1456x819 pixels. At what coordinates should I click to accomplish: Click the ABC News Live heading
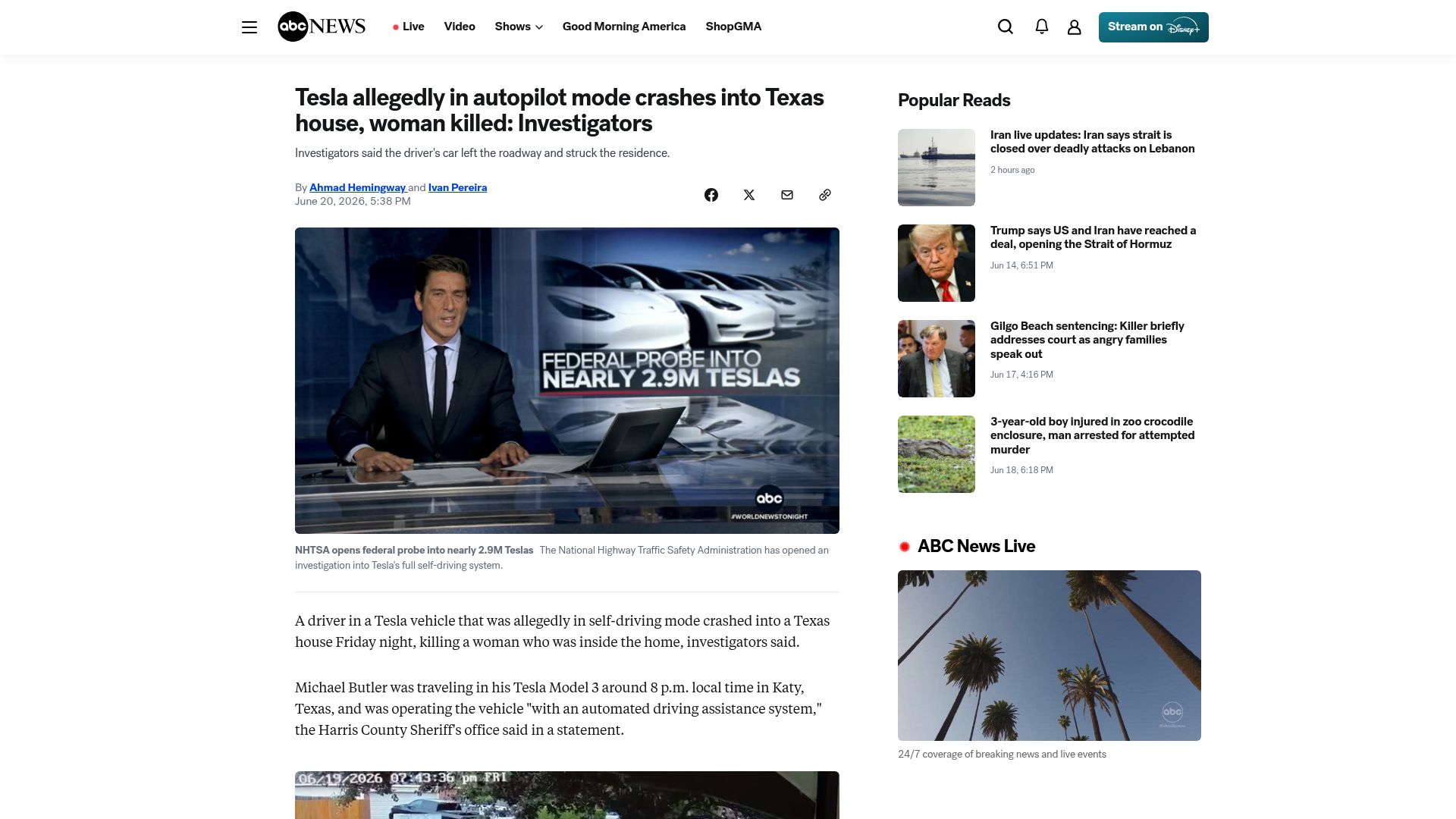click(976, 546)
